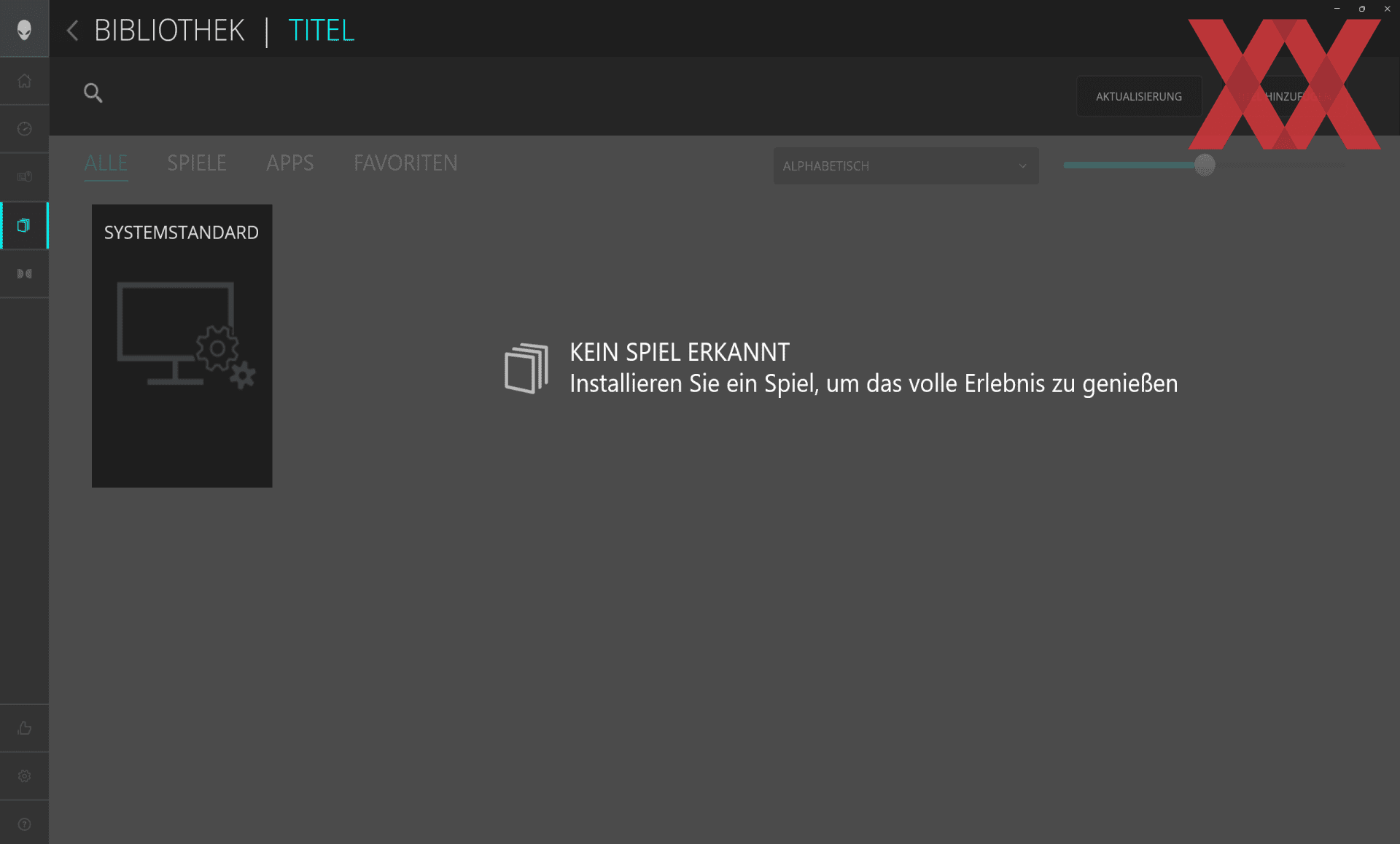Viewport: 1400px width, 844px height.
Task: Click the thumbs-up feedback icon
Action: pyautogui.click(x=24, y=728)
